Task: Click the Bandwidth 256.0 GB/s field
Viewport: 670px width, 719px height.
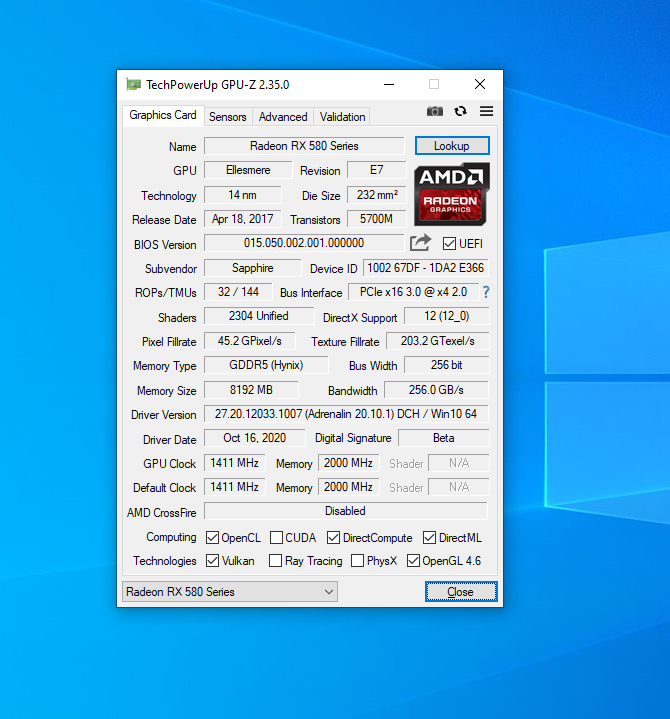Action: pos(436,390)
